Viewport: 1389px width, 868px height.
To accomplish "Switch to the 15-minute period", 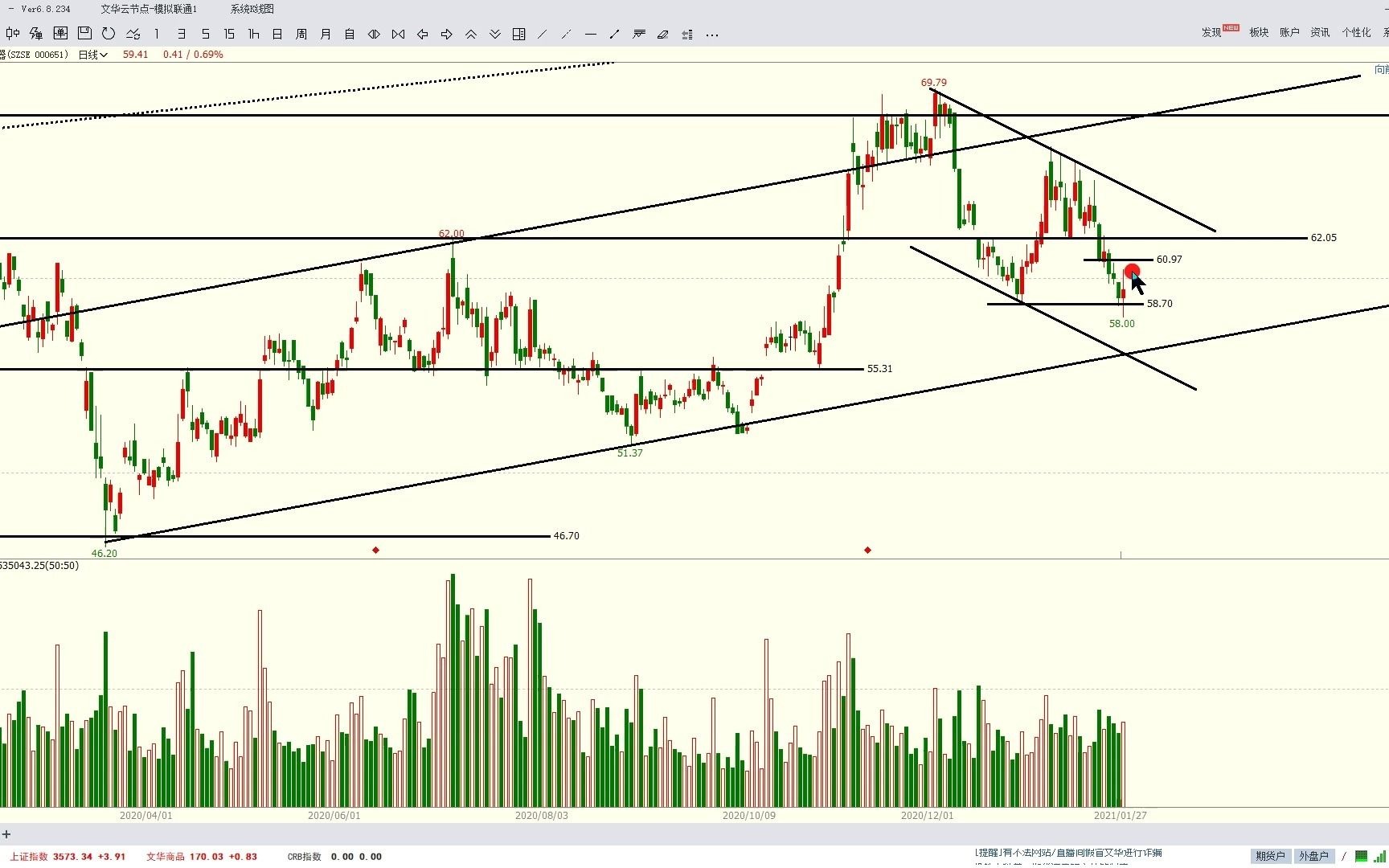I will pyautogui.click(x=229, y=34).
